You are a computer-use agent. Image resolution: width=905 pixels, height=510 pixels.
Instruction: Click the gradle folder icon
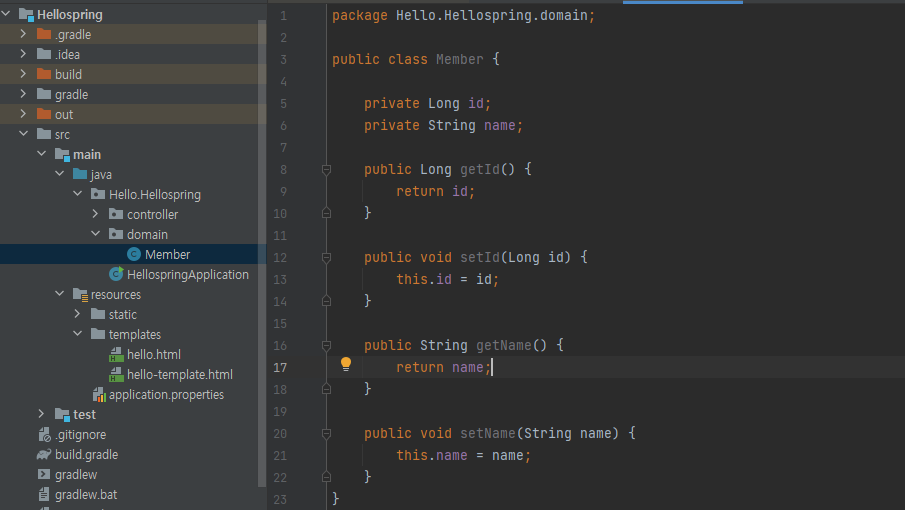click(44, 94)
